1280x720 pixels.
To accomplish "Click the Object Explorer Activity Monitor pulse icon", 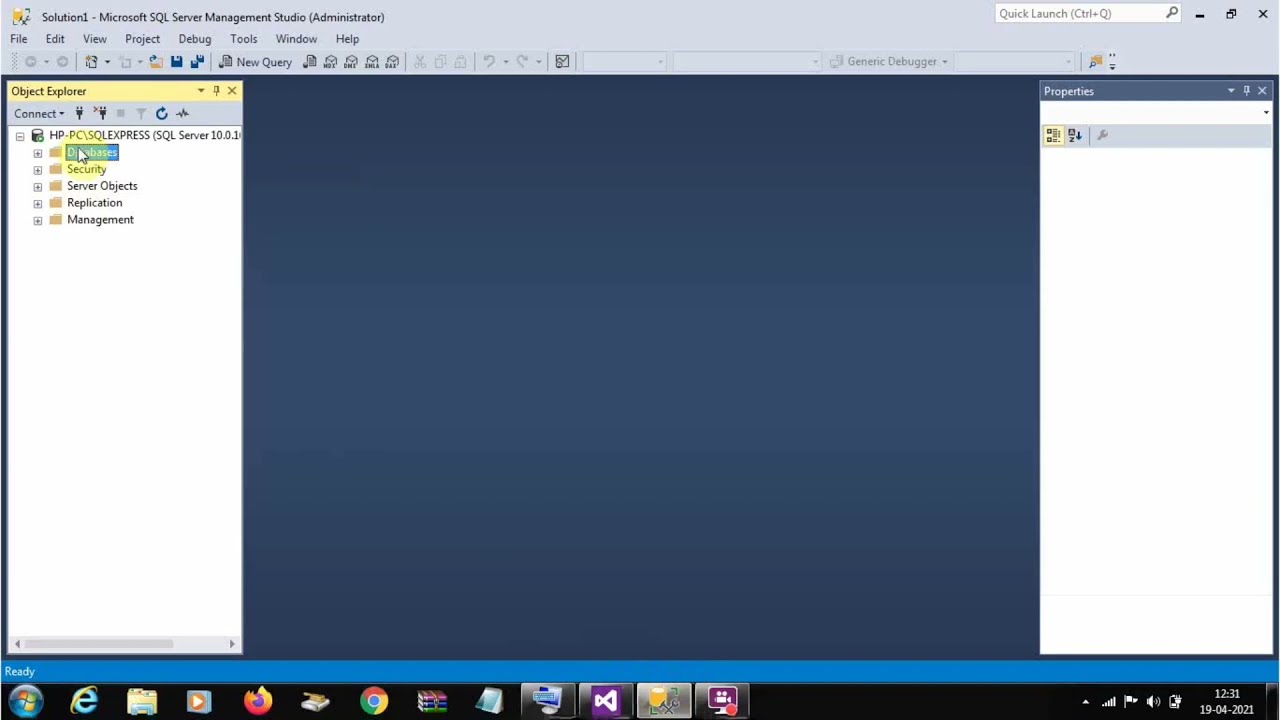I will tap(182, 113).
